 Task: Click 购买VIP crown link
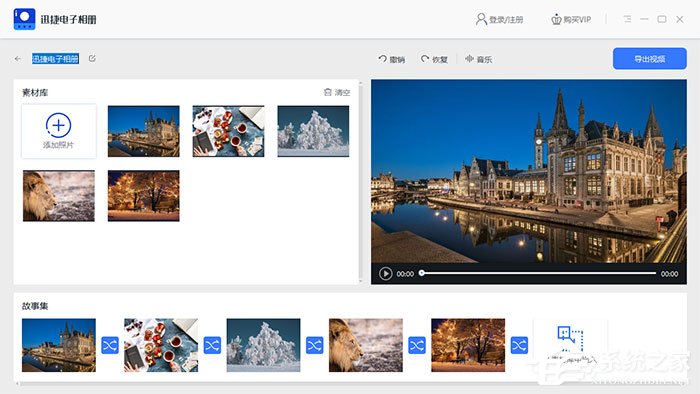571,19
